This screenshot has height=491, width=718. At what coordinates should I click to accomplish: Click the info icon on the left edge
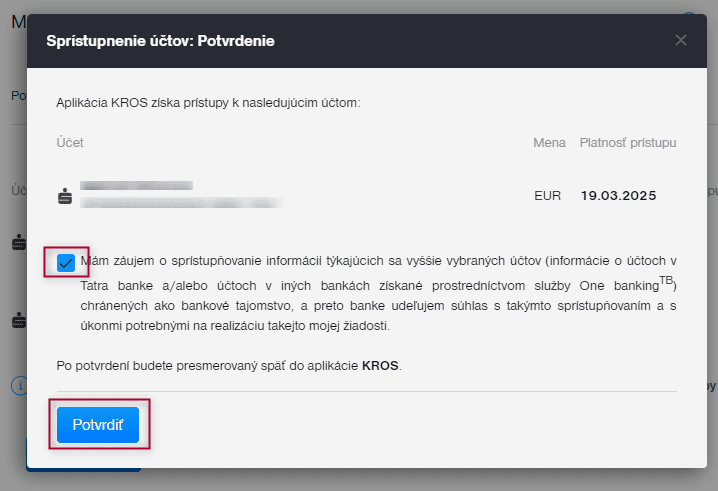[x=17, y=385]
